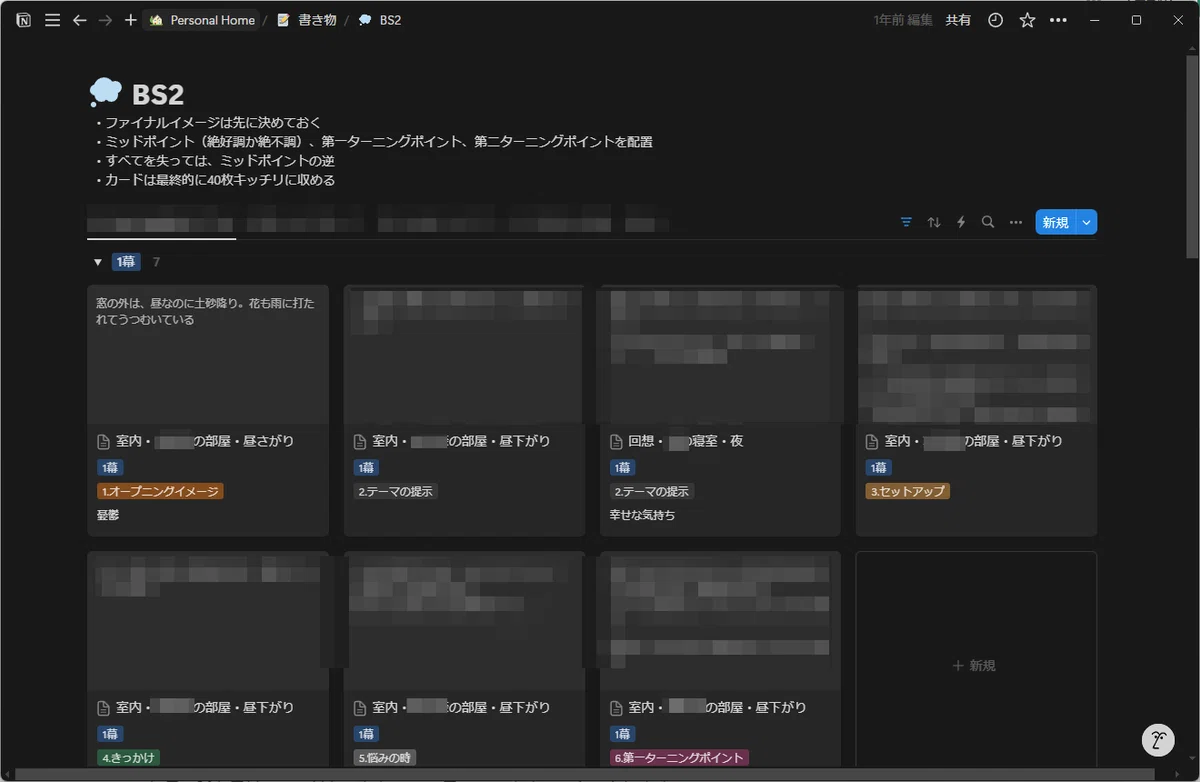Click the 3.セットアップ tag

tap(907, 491)
